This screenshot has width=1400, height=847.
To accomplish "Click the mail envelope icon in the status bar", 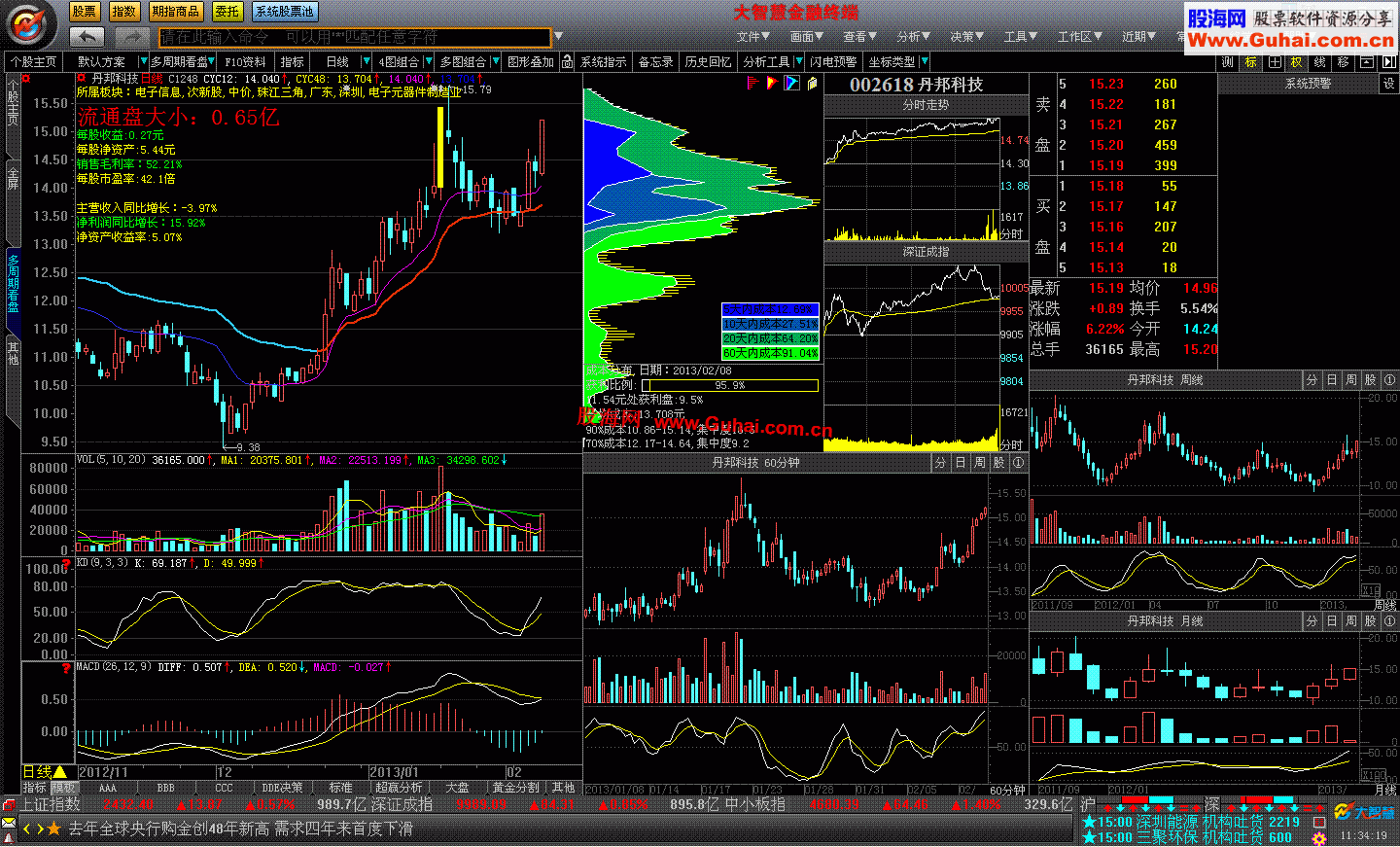I will pyautogui.click(x=9, y=824).
